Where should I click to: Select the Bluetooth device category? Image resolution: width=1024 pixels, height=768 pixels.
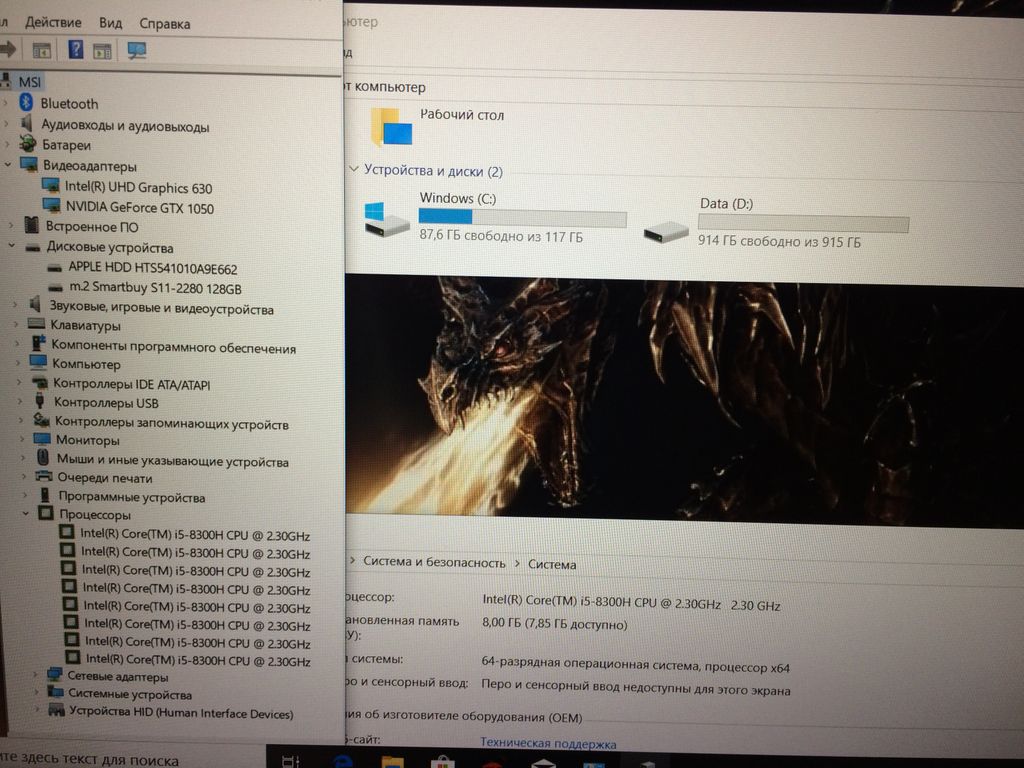69,104
